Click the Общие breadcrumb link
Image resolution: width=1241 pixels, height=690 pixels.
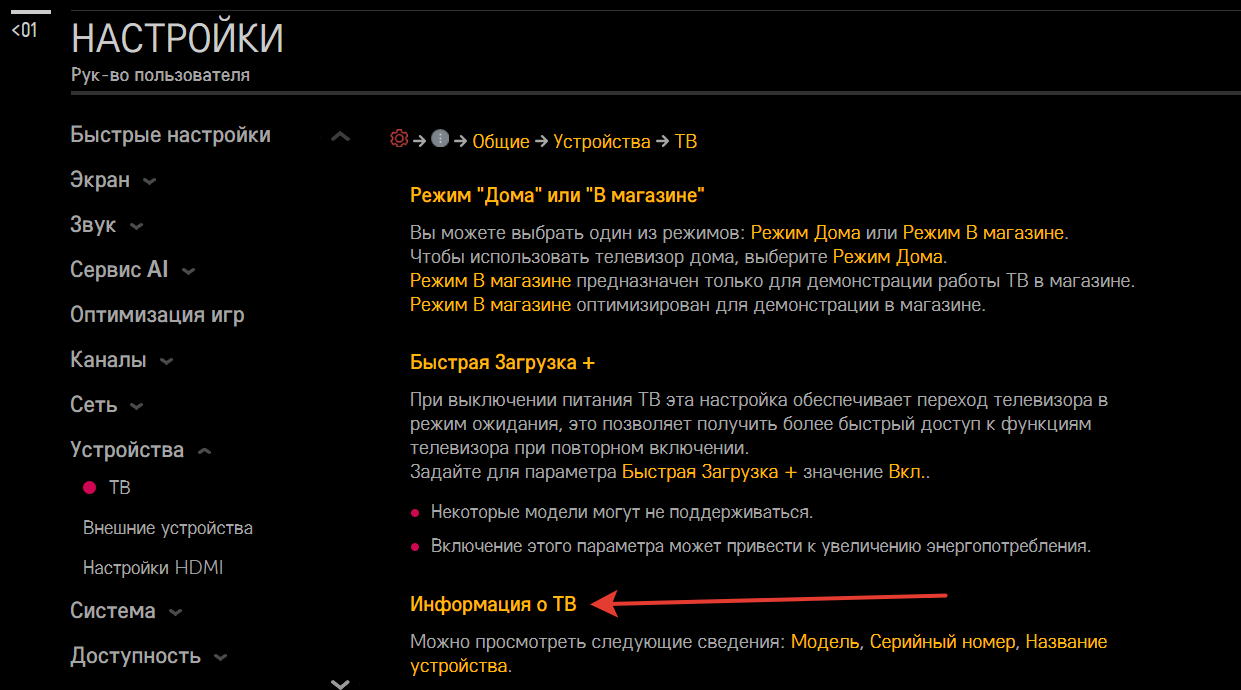click(x=500, y=142)
